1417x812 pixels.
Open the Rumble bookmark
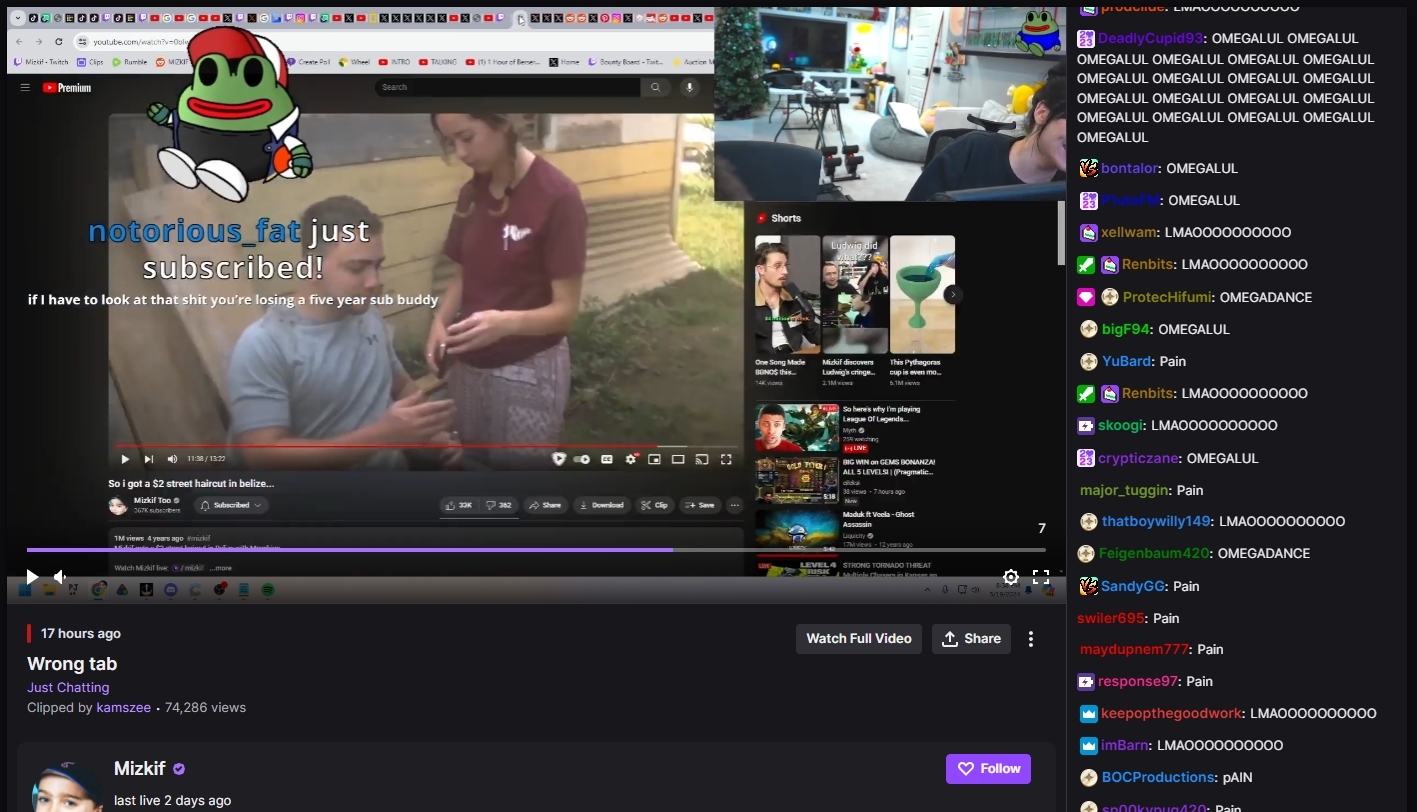point(130,62)
